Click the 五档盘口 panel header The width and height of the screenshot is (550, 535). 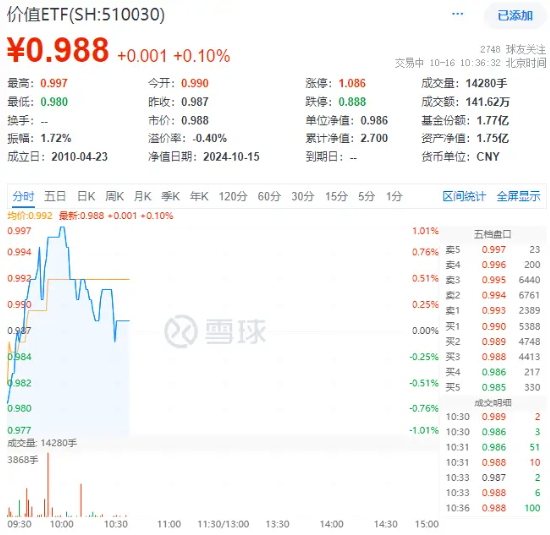point(492,234)
